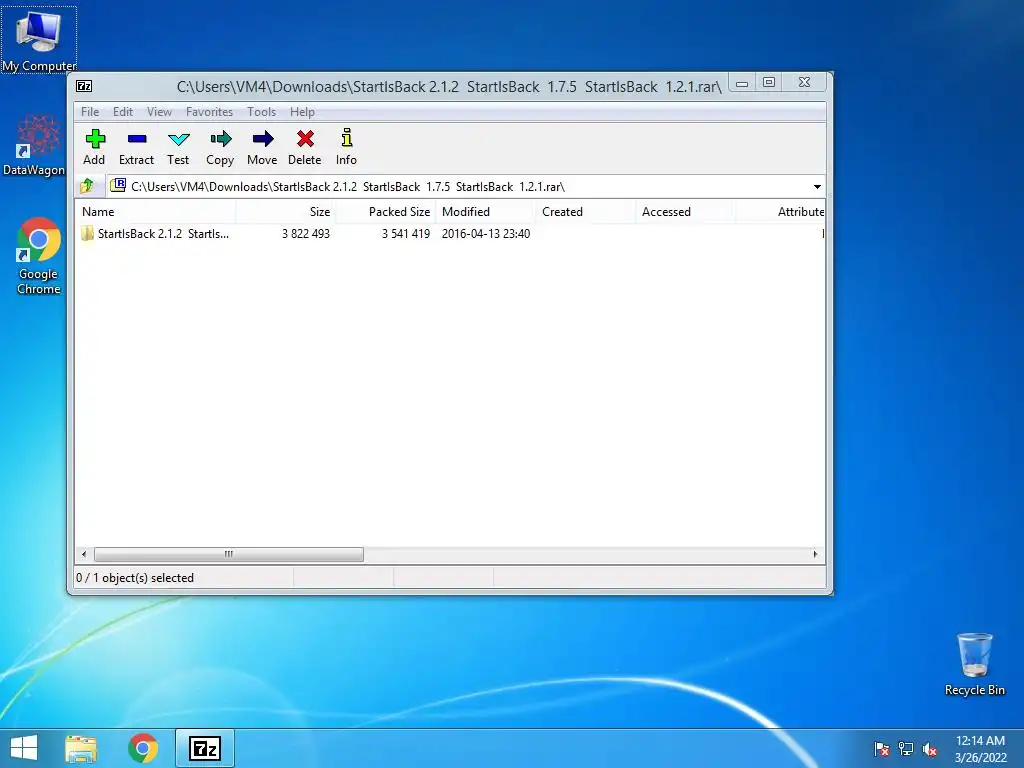This screenshot has width=1024, height=768.
Task: Select the Recycle Bin desktop icon
Action: click(974, 664)
